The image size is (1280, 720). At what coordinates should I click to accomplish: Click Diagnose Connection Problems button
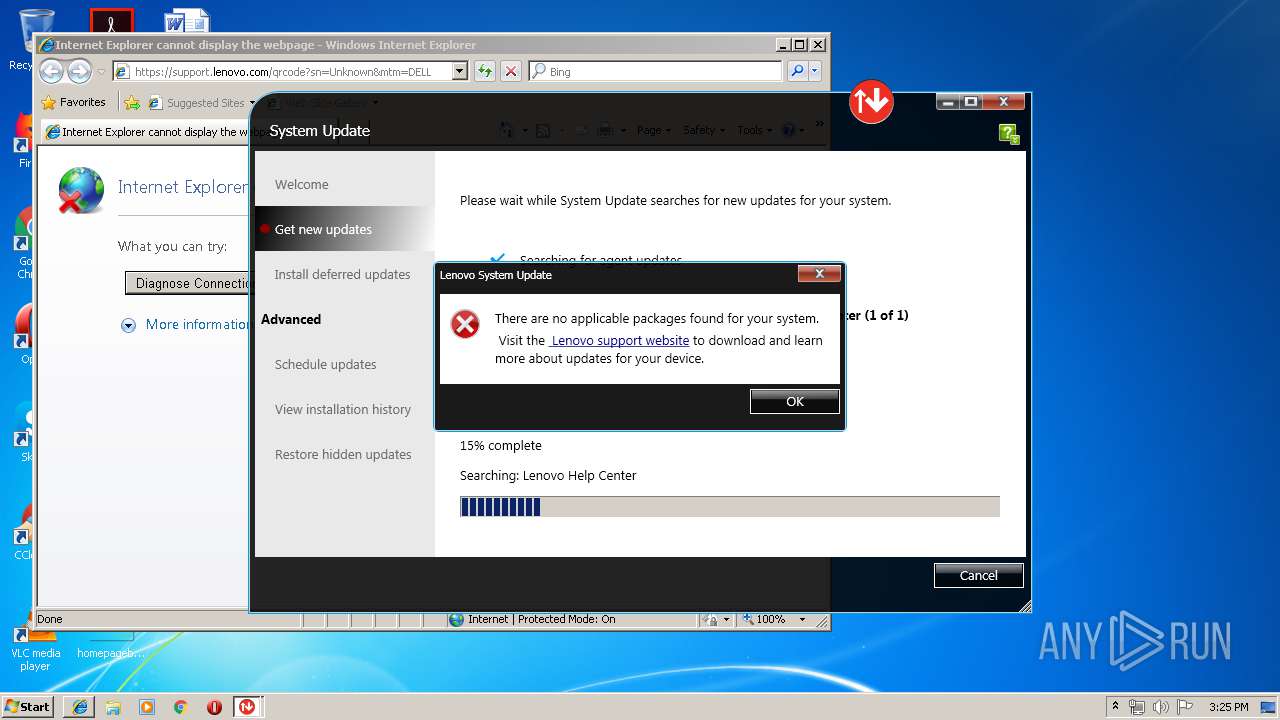(x=187, y=283)
